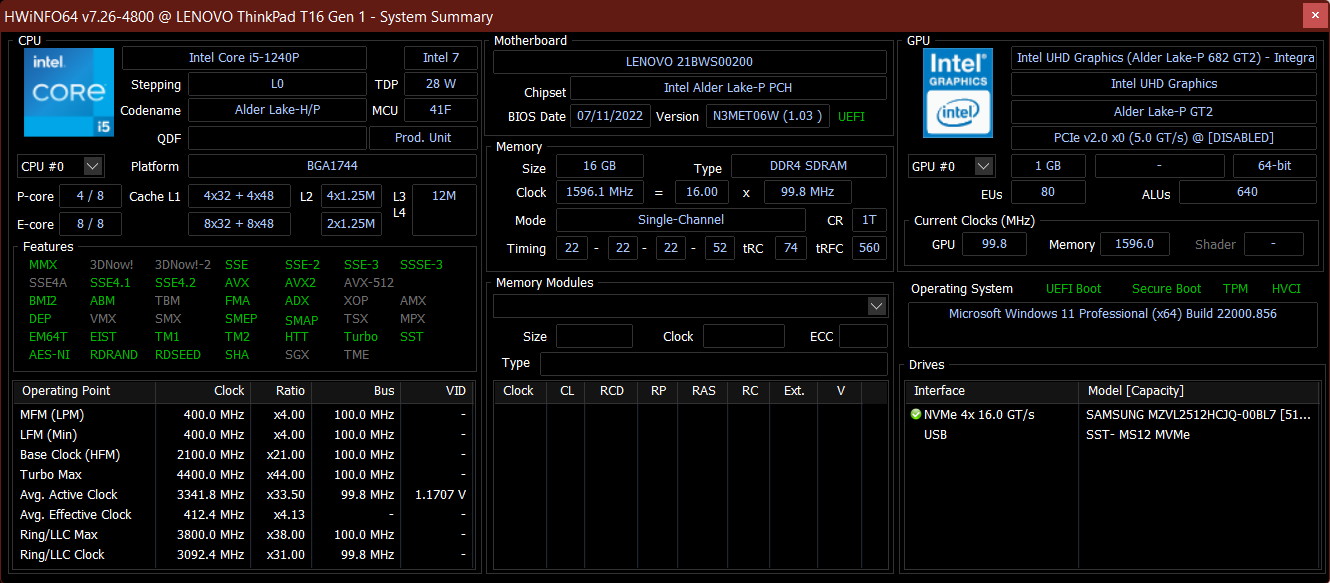Image resolution: width=1330 pixels, height=583 pixels.
Task: Click the TDP value 28 W
Action: [x=441, y=84]
